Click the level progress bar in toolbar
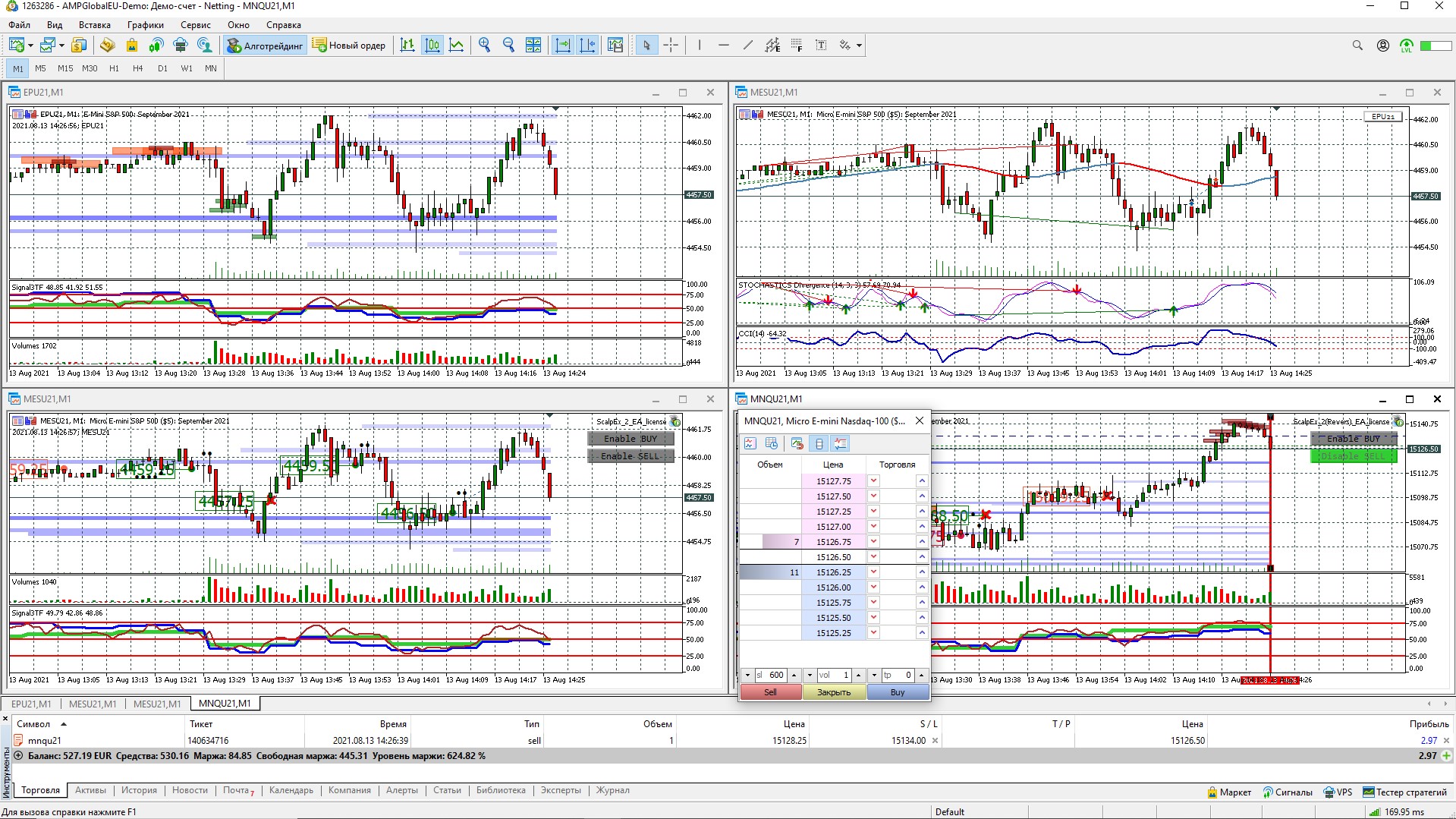 [1436, 46]
